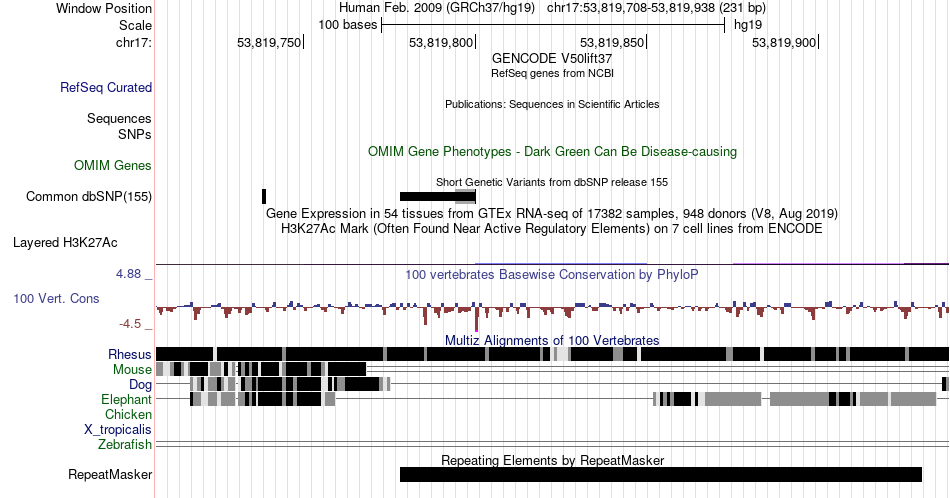The width and height of the screenshot is (950, 498).
Task: Click the 53,819,900 position ruler label
Action: [x=784, y=43]
